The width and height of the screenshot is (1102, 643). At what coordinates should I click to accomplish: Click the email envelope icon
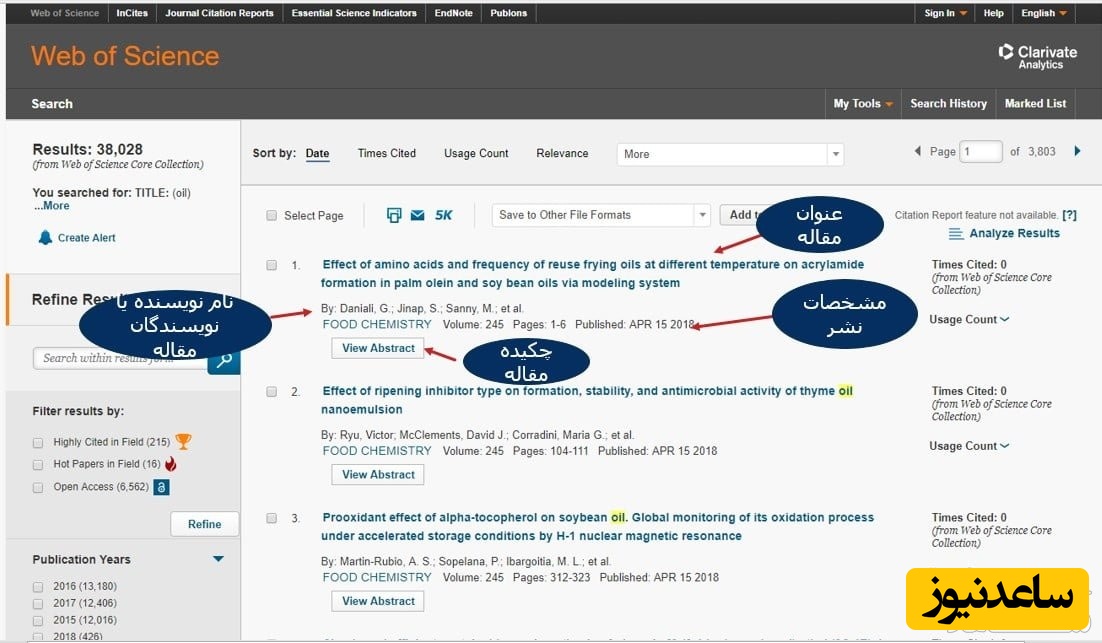coord(417,215)
